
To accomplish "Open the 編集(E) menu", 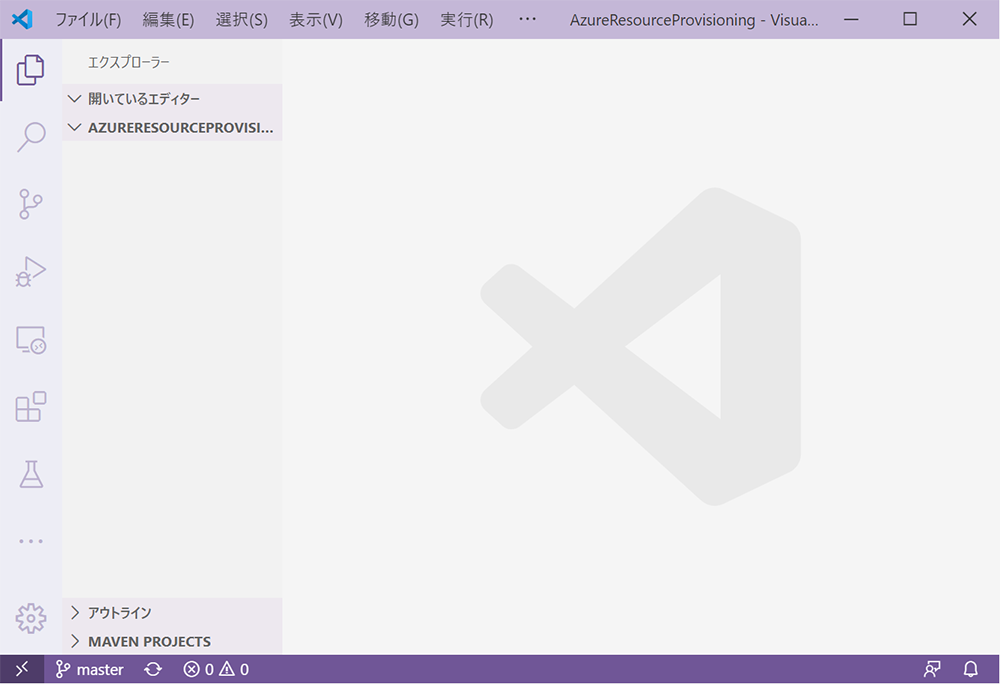I will (x=168, y=20).
